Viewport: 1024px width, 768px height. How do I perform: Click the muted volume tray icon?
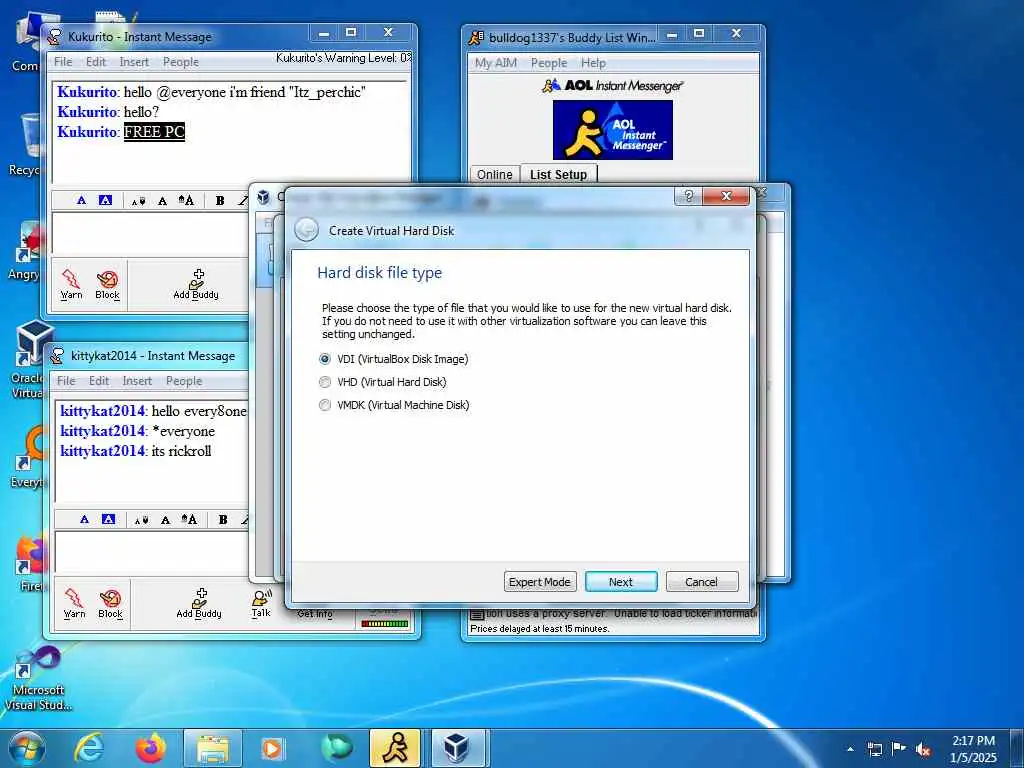click(x=923, y=749)
